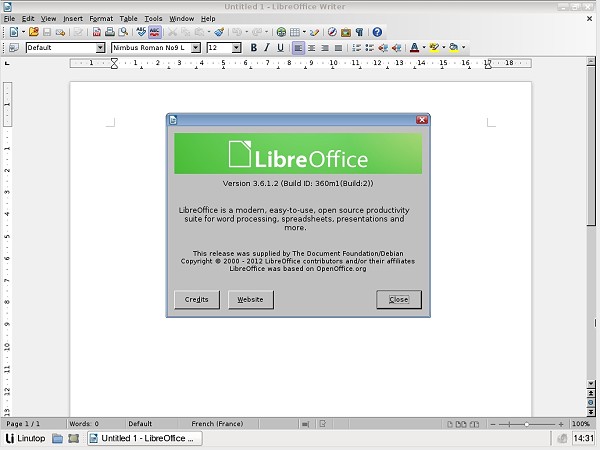Open the File menu
Image resolution: width=600 pixels, height=450 pixels.
point(10,18)
